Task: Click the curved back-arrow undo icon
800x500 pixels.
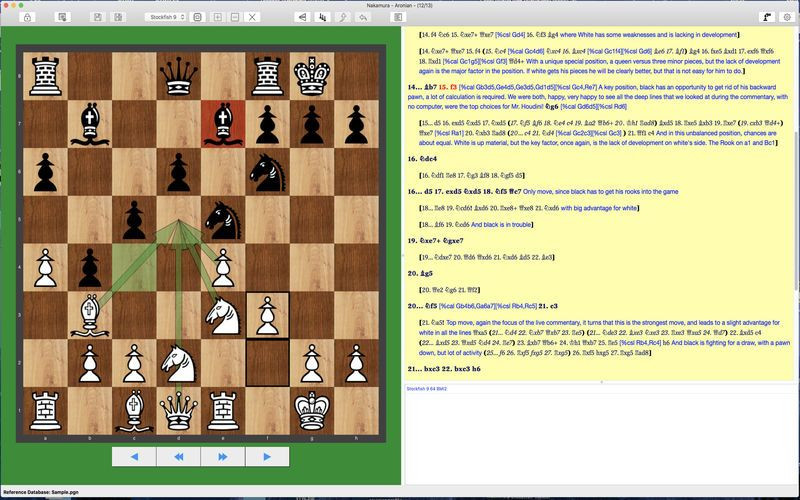Action: coord(363,17)
